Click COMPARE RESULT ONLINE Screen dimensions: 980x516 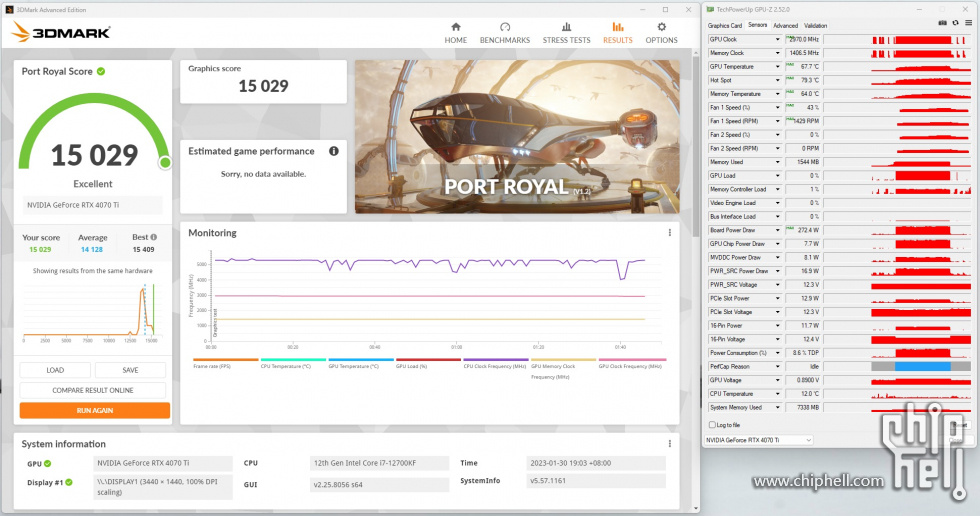click(x=92, y=390)
